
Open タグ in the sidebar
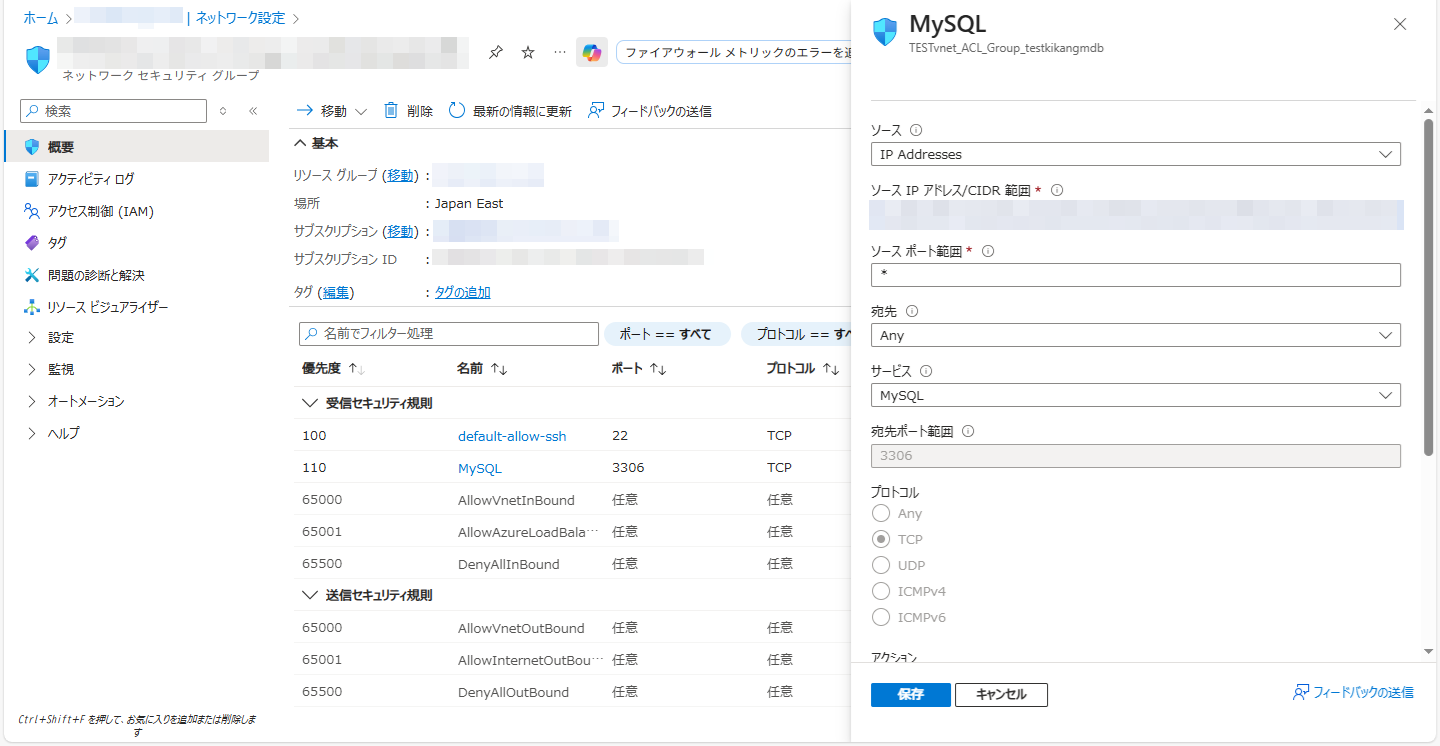pos(57,243)
